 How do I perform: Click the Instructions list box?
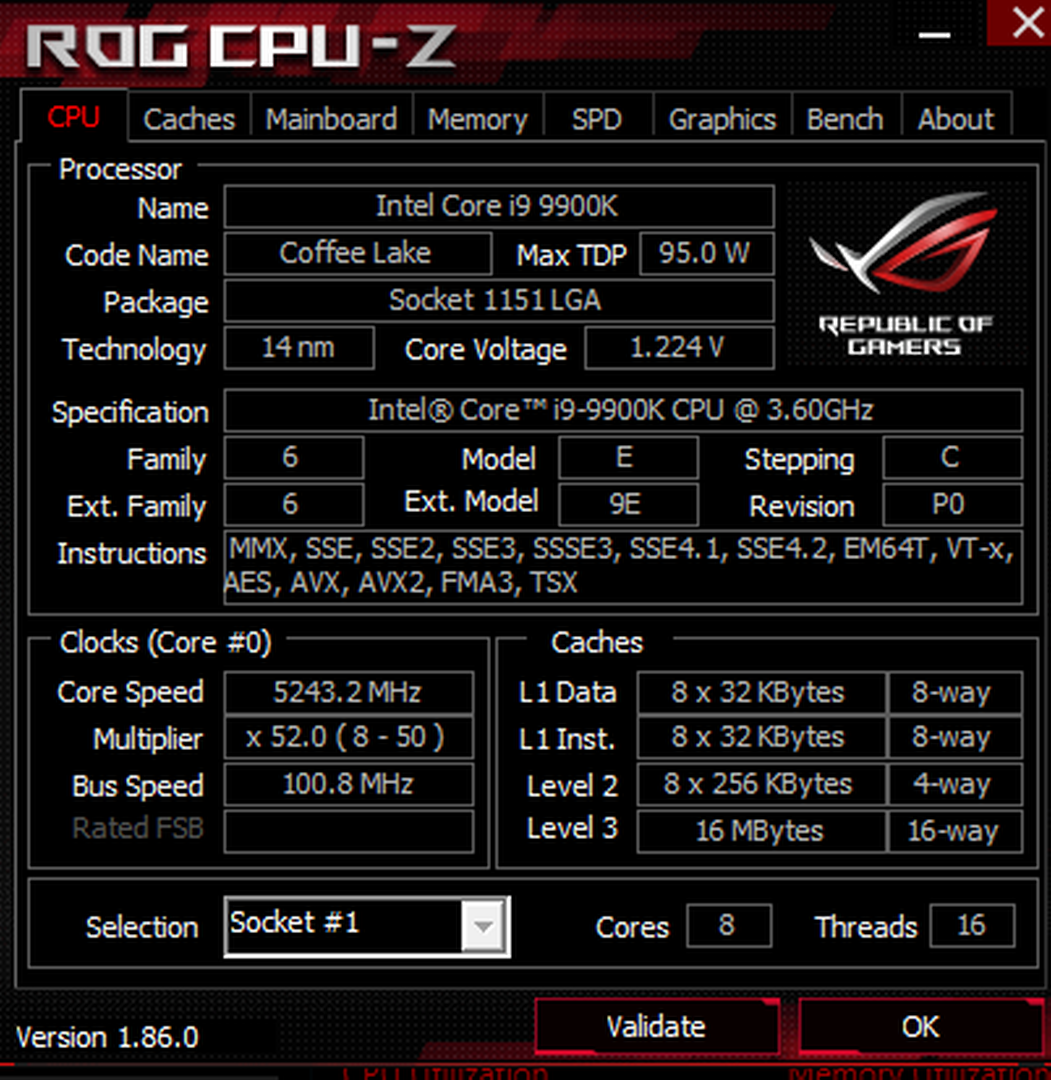click(623, 567)
